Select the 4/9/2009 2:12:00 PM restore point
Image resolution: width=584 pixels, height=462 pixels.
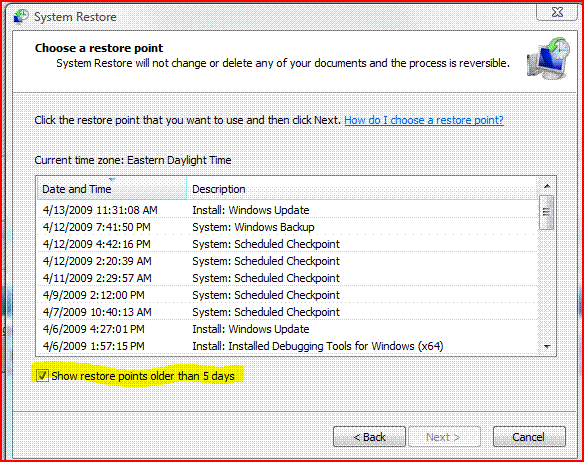pyautogui.click(x=287, y=295)
